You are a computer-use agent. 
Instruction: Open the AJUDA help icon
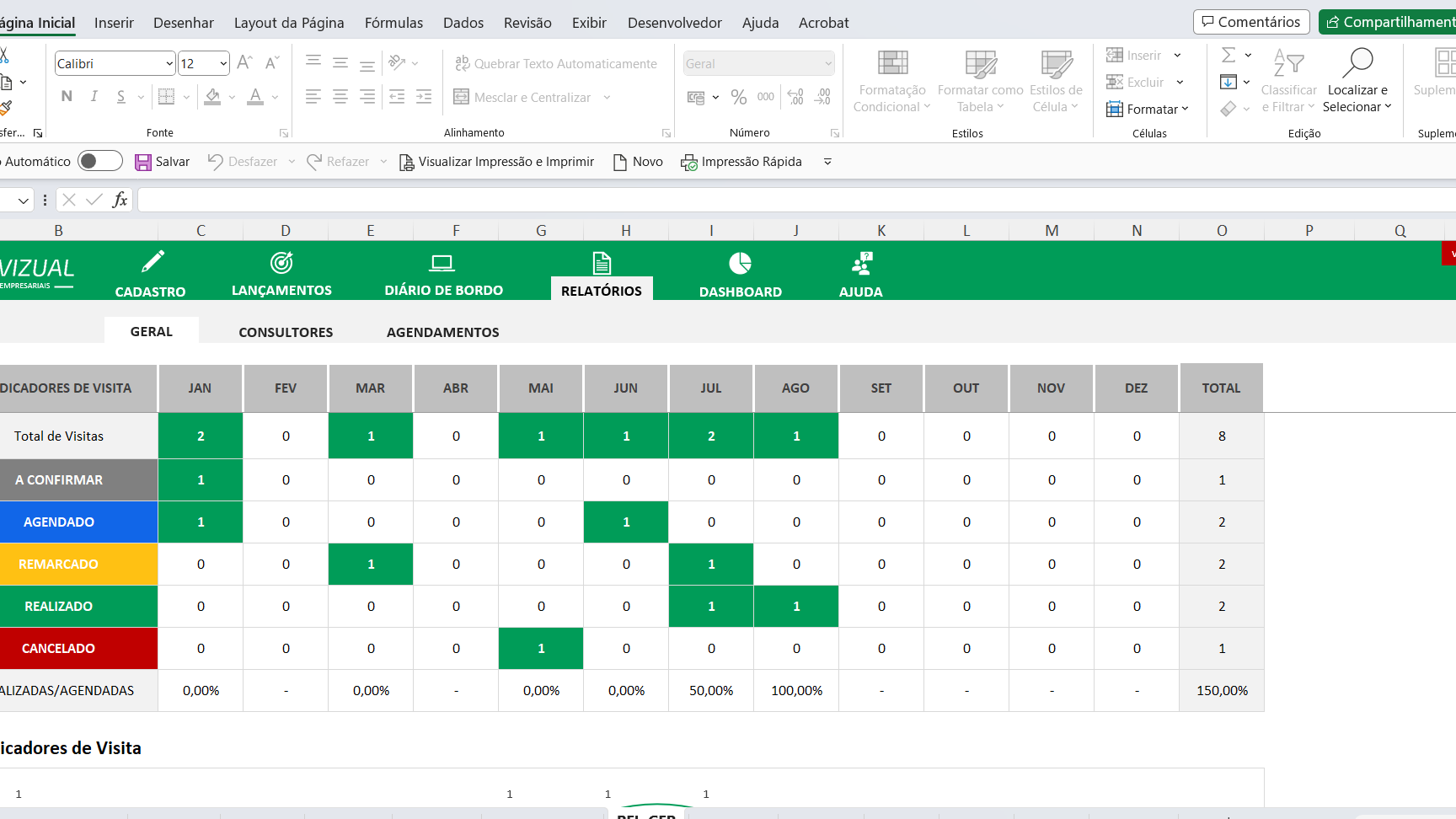click(861, 264)
